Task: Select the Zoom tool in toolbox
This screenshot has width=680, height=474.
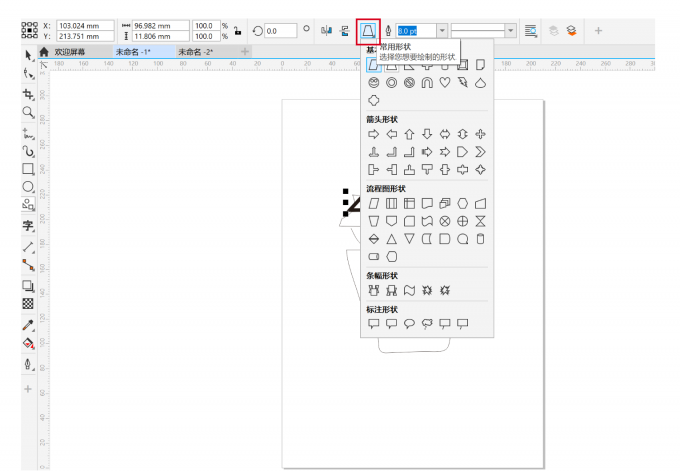Action: [29, 112]
